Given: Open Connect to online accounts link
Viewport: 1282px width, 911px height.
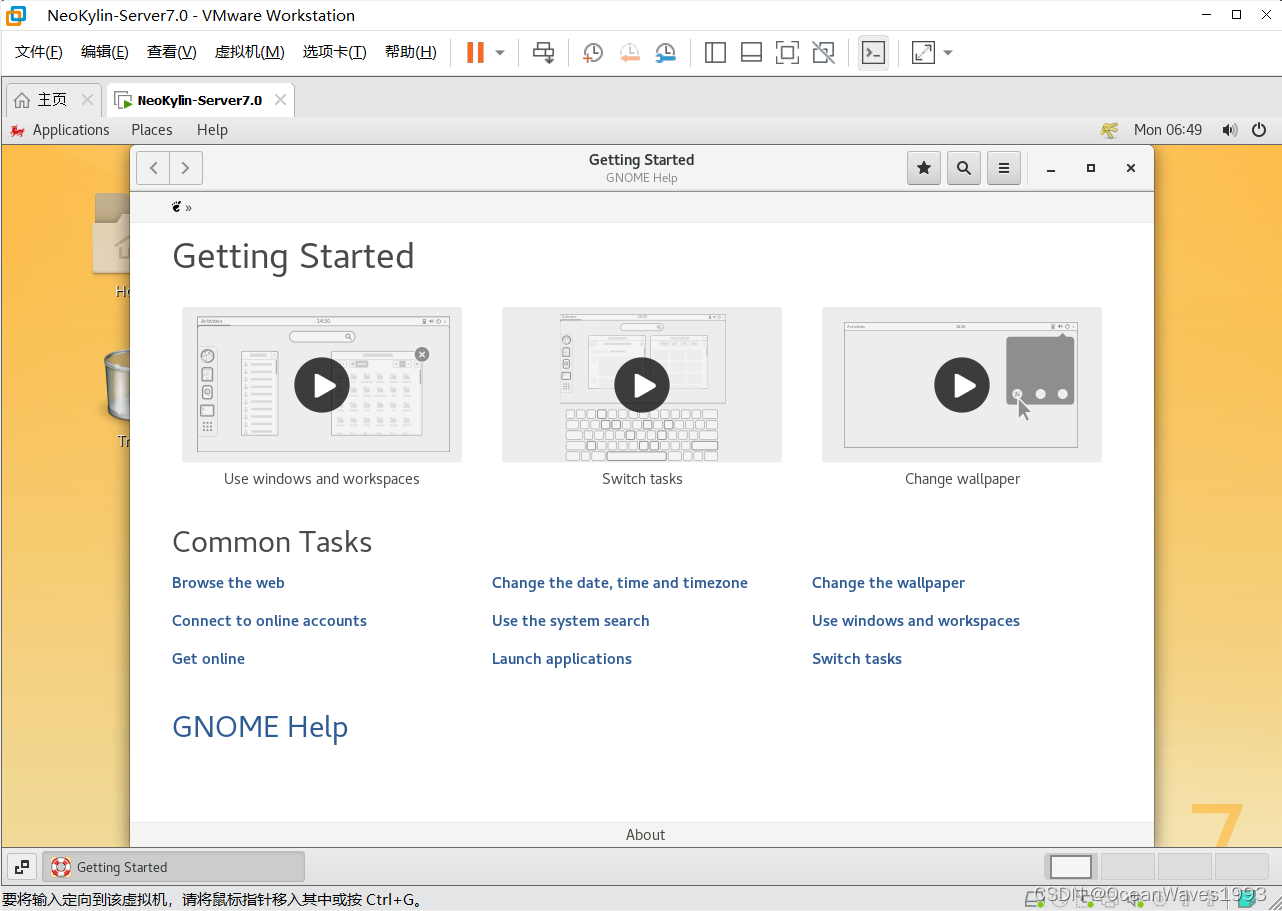Looking at the screenshot, I should pos(269,621).
